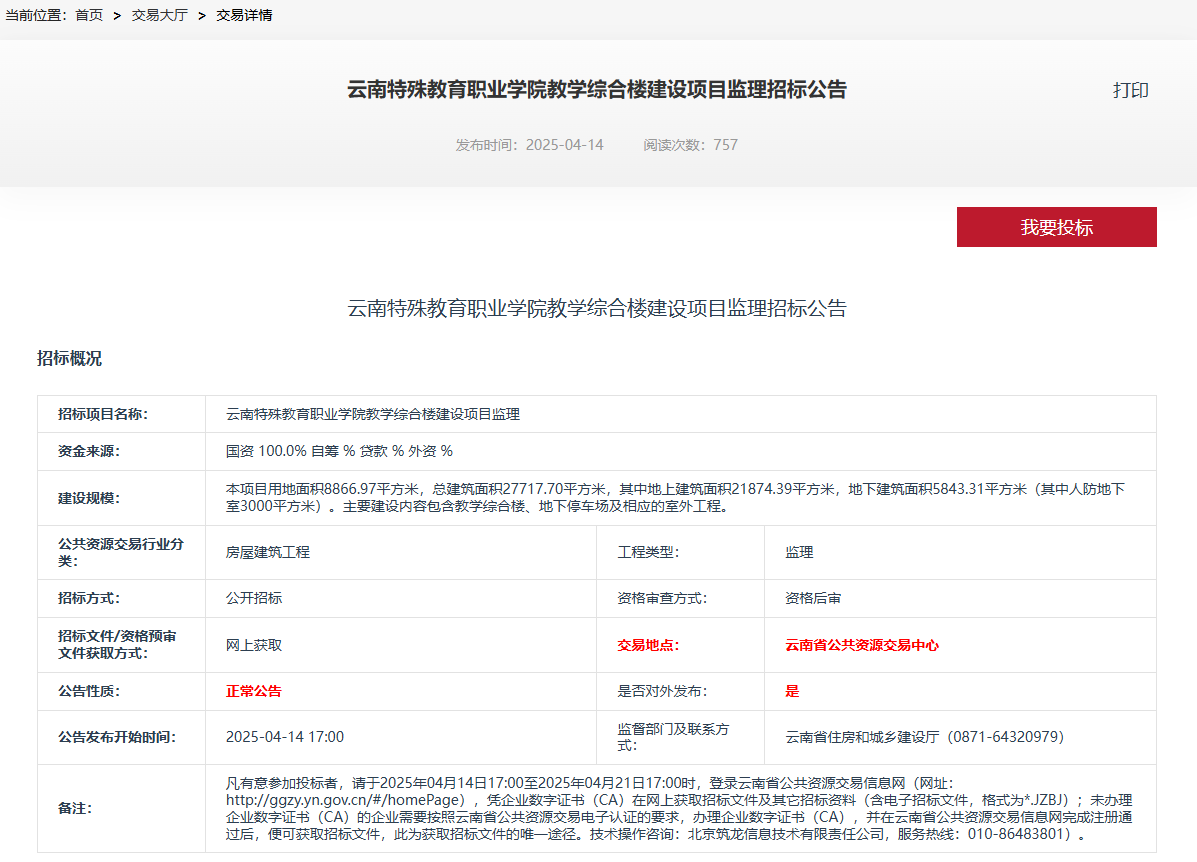Click the red 云南省公共资源交易中心 location text
1197x862 pixels.
pos(862,645)
